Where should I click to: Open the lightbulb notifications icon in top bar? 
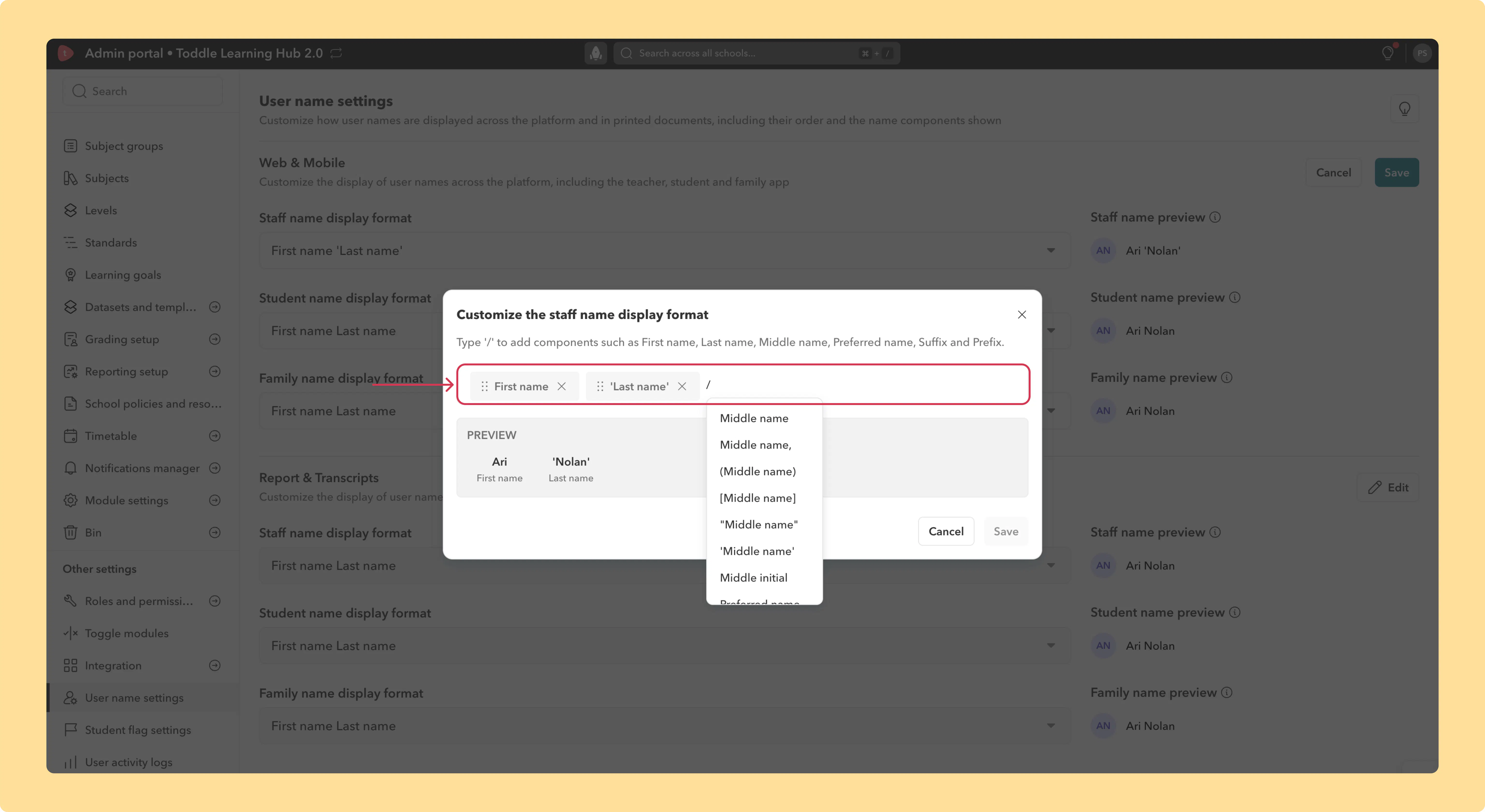click(1388, 53)
